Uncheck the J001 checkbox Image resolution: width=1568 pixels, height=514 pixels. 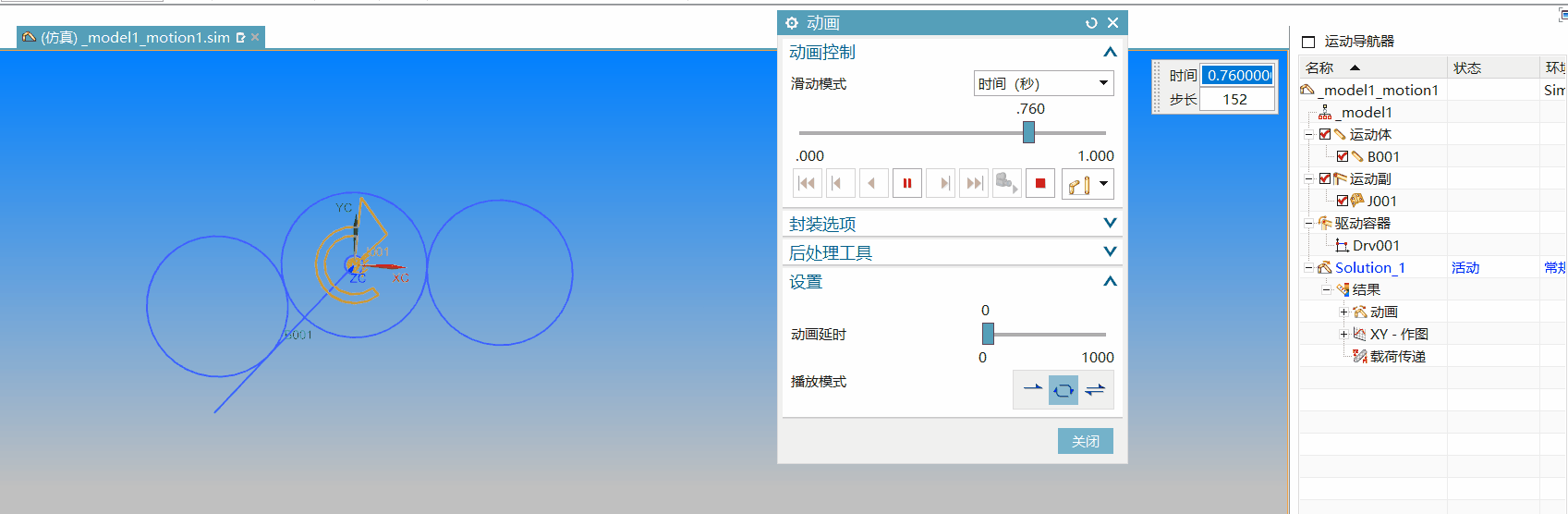coord(1343,201)
